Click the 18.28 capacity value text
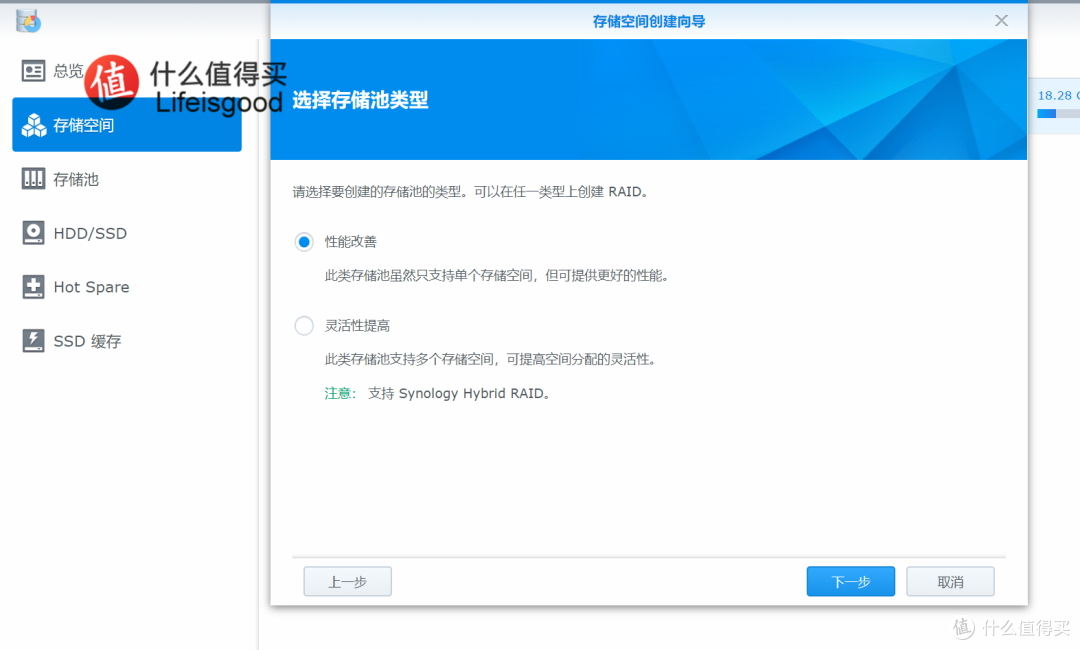This screenshot has width=1080, height=650. tap(1059, 95)
